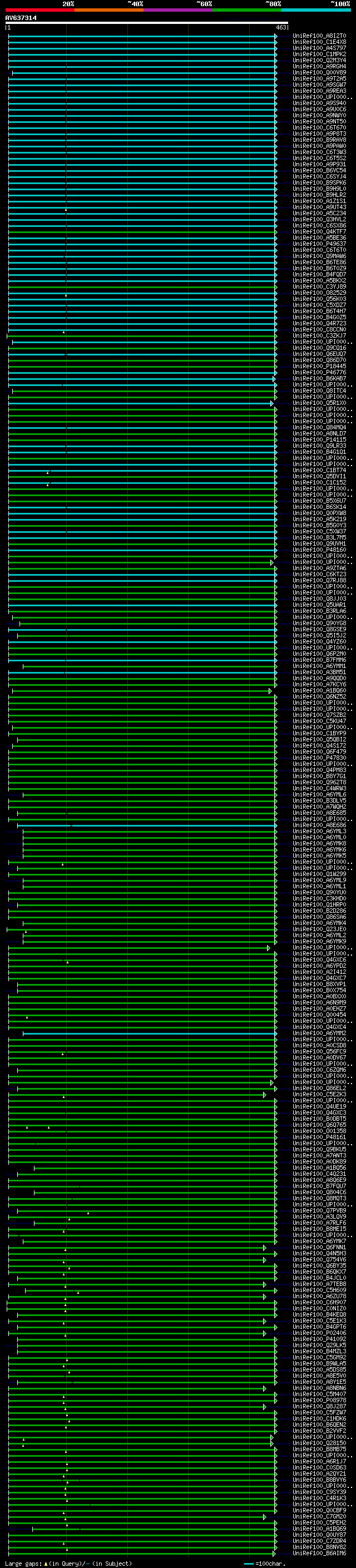Image resolution: width=356 pixels, height=1568 pixels.
Task: Click the arrowhead ending the B6KAB7 alignment
Action: [274, 379]
